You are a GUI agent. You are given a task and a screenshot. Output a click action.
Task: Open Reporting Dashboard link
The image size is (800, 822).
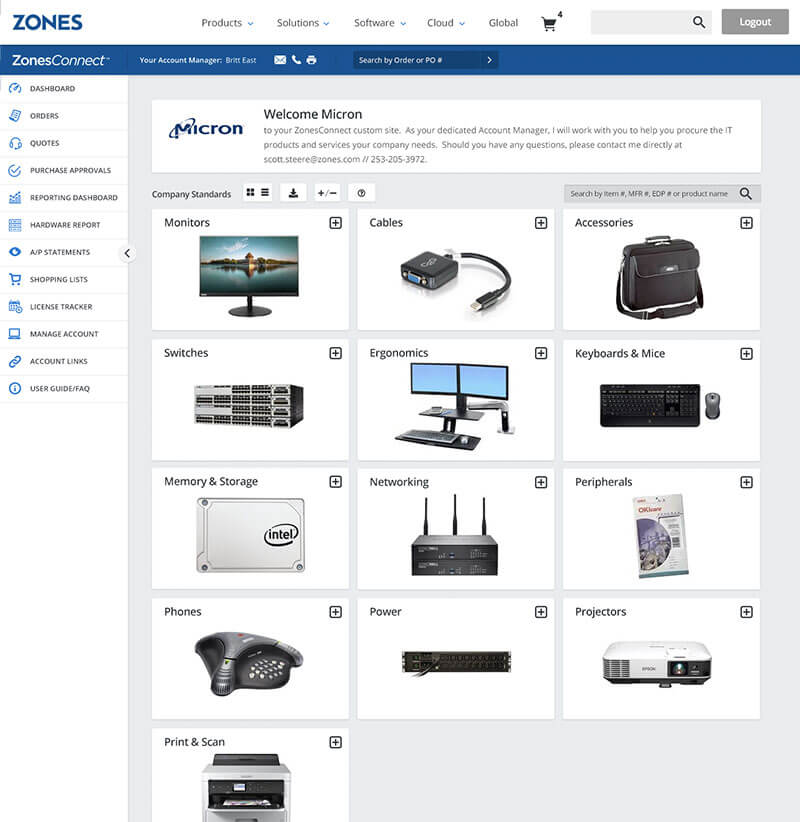pos(73,197)
